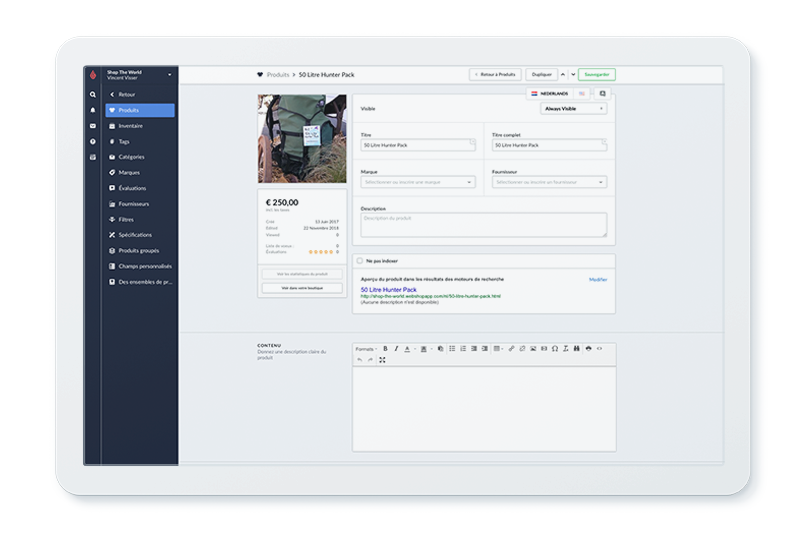Viewport: 800px width, 550px height.
Task: Check the 'Ne pas indexer' checkbox
Action: pos(360,261)
